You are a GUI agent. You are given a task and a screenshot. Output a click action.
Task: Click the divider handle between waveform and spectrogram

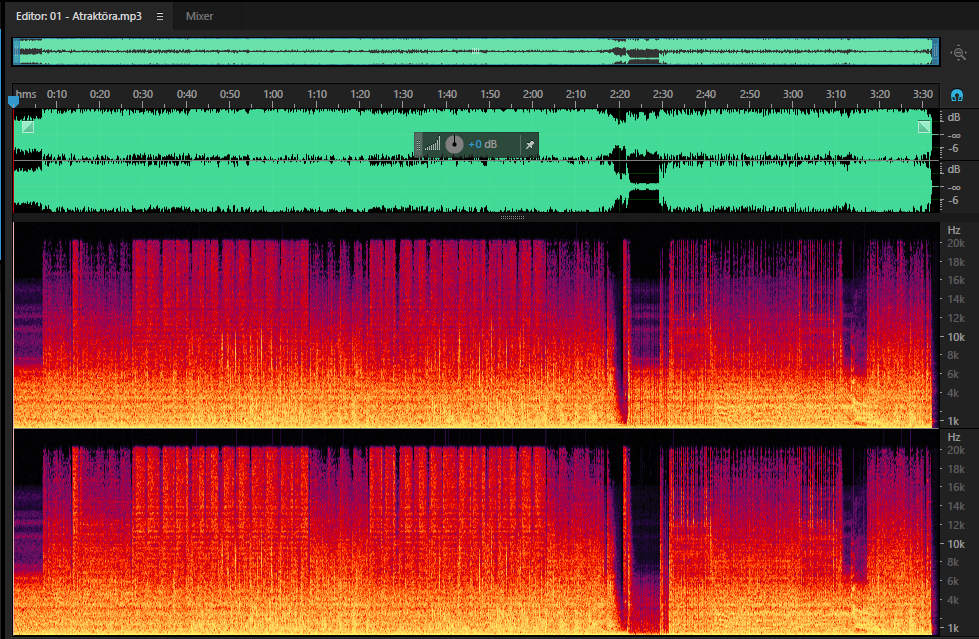(512, 217)
